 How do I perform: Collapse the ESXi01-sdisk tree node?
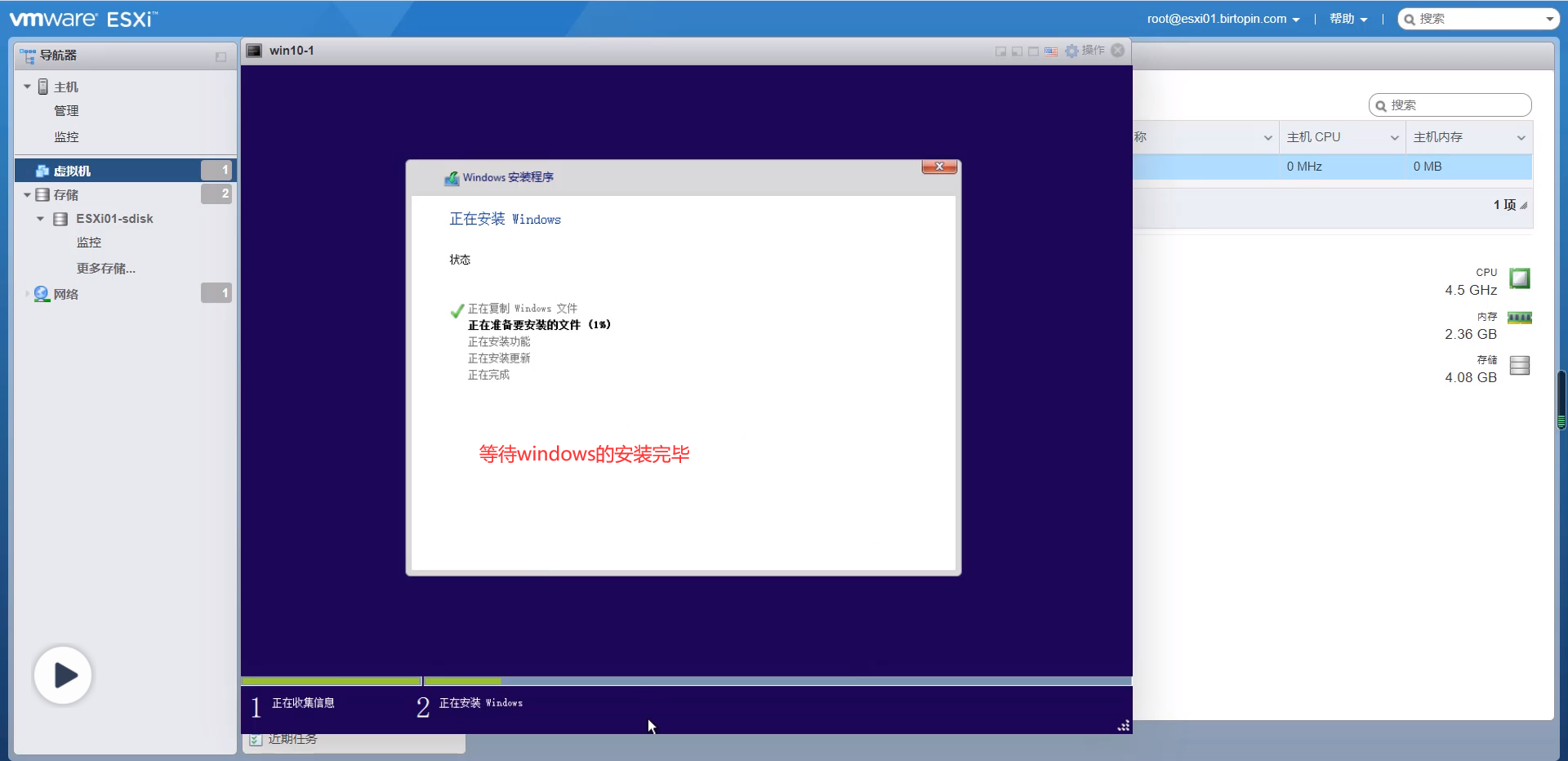click(40, 219)
